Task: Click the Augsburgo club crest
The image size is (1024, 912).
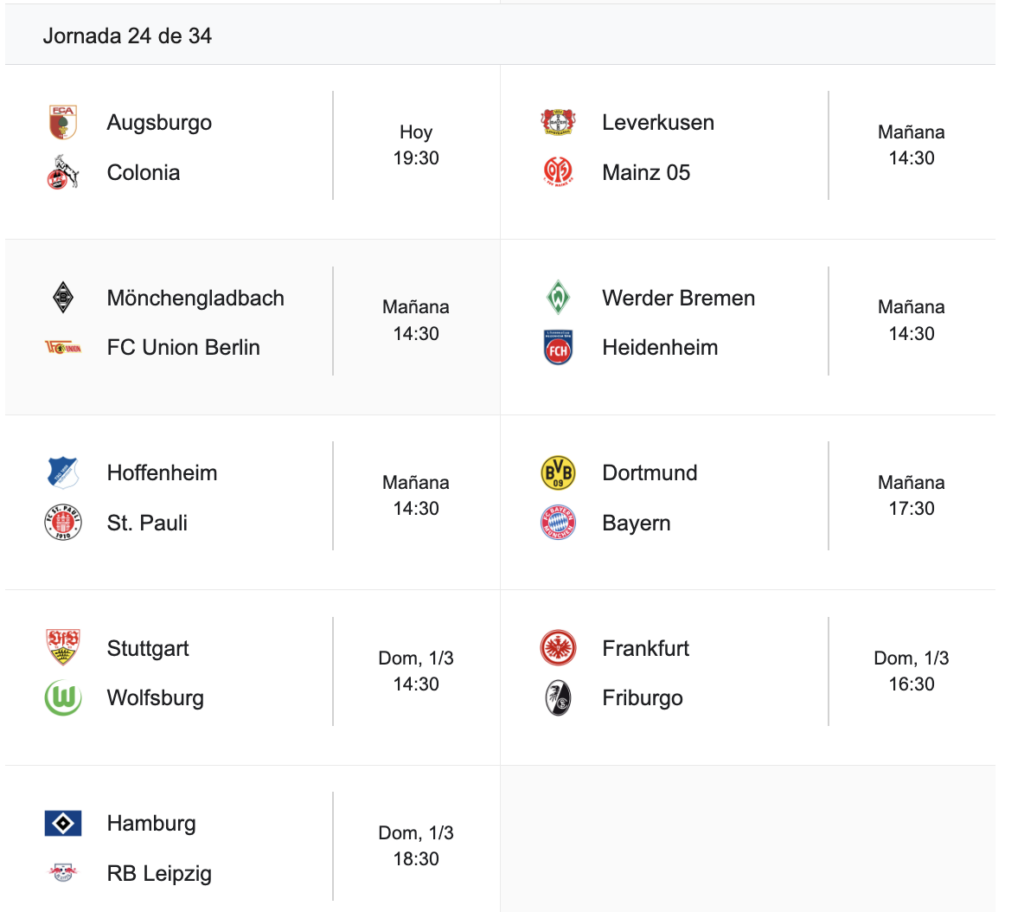Action: coord(63,122)
